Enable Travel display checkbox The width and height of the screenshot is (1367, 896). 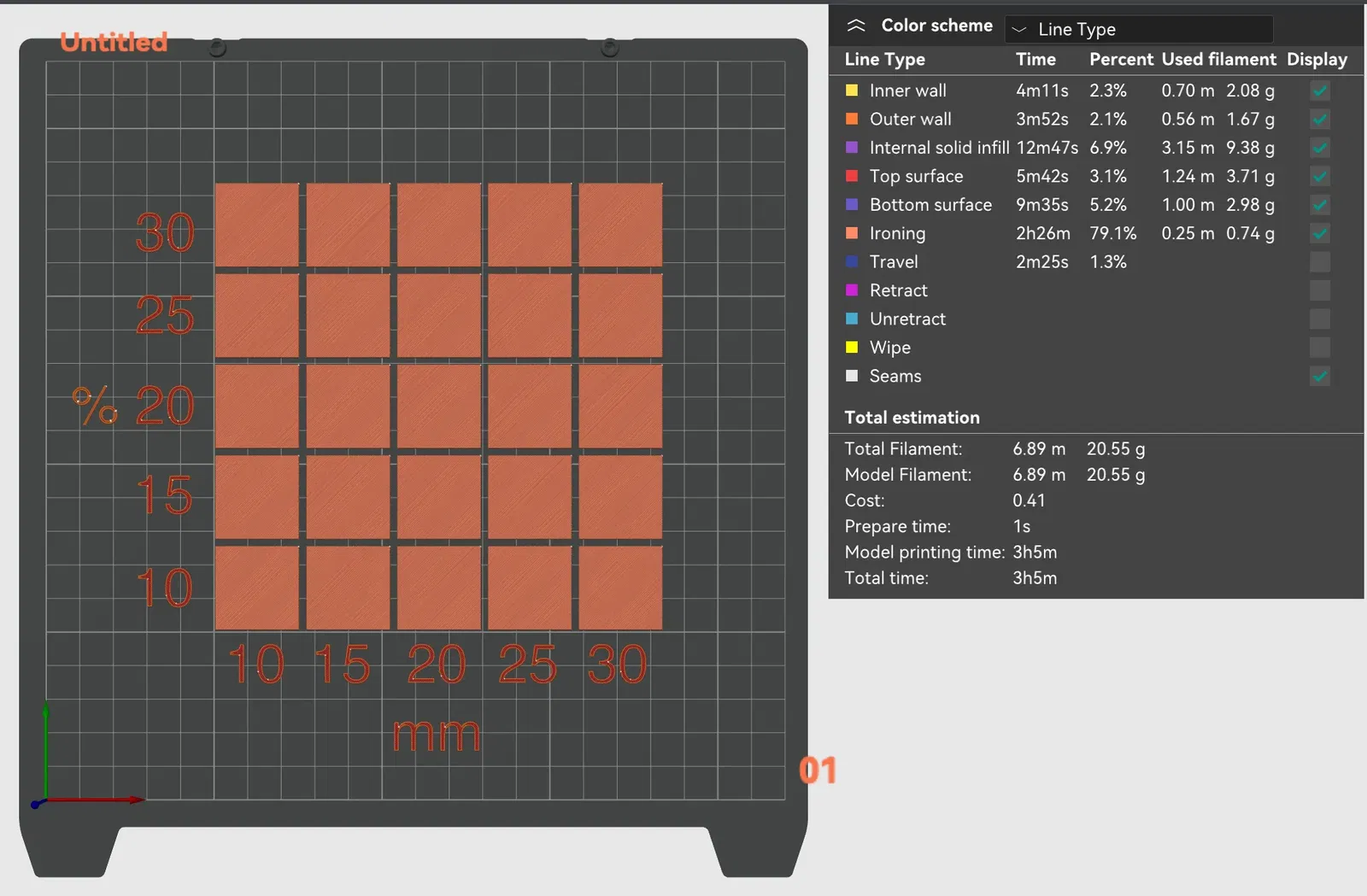point(1320,261)
